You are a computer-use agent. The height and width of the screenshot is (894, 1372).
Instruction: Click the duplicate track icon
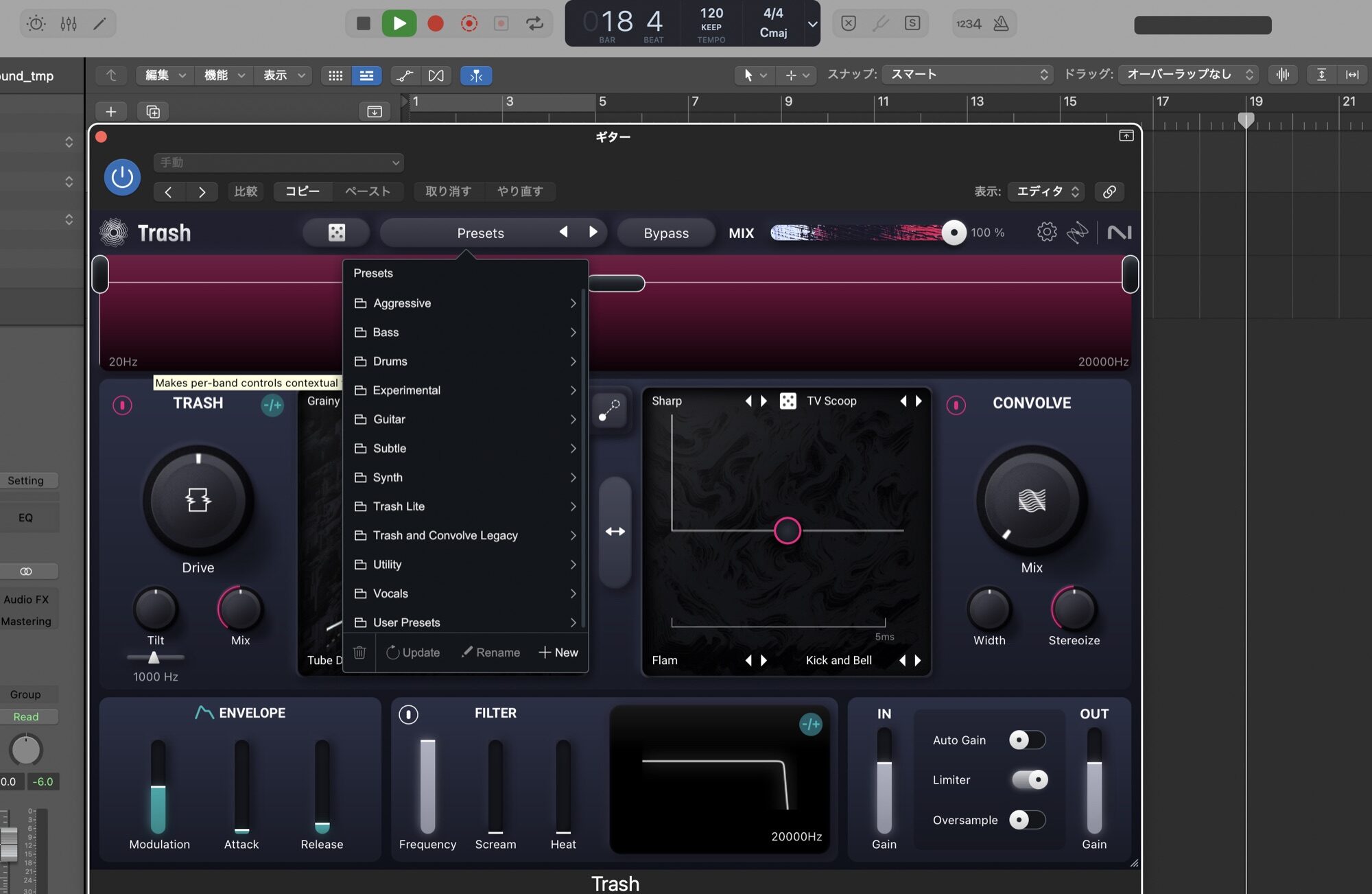coord(153,111)
